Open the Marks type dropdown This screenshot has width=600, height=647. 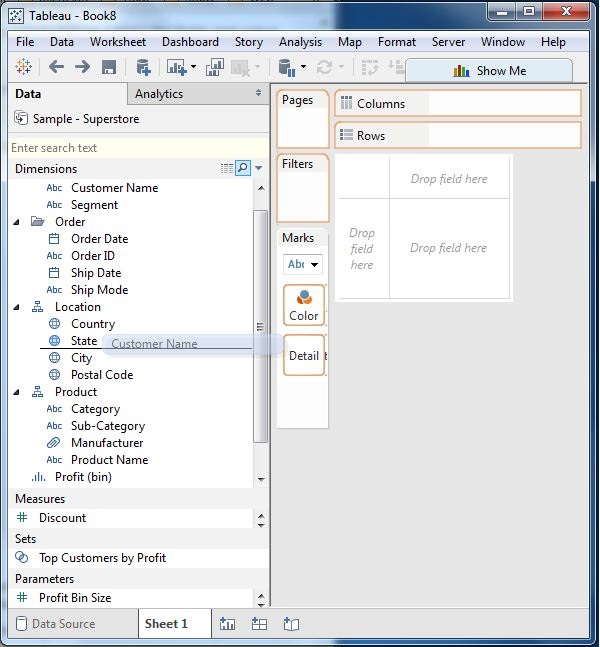303,264
